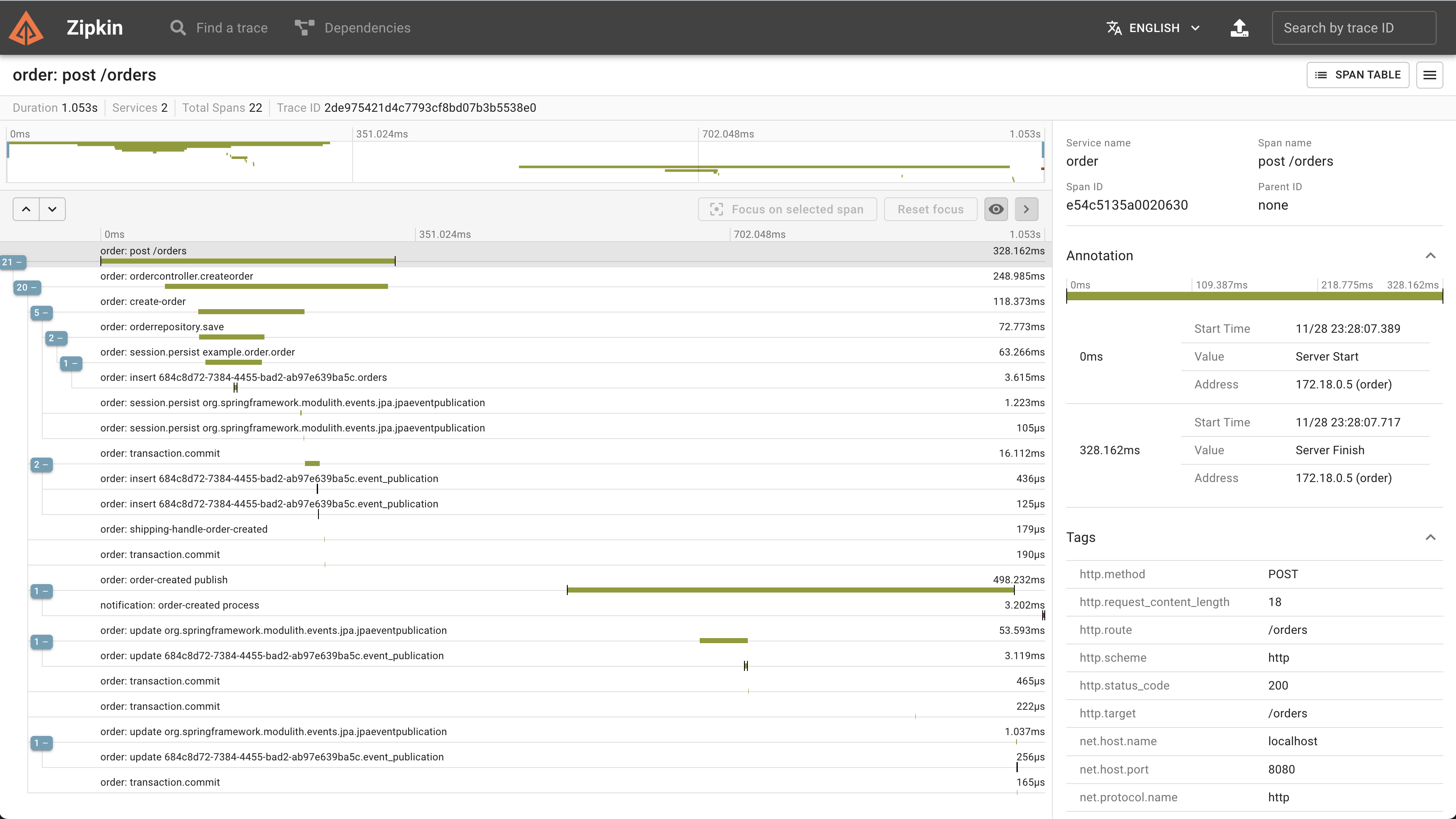Viewport: 1456px width, 819px height.
Task: Click the language translate icon
Action: [x=1114, y=28]
